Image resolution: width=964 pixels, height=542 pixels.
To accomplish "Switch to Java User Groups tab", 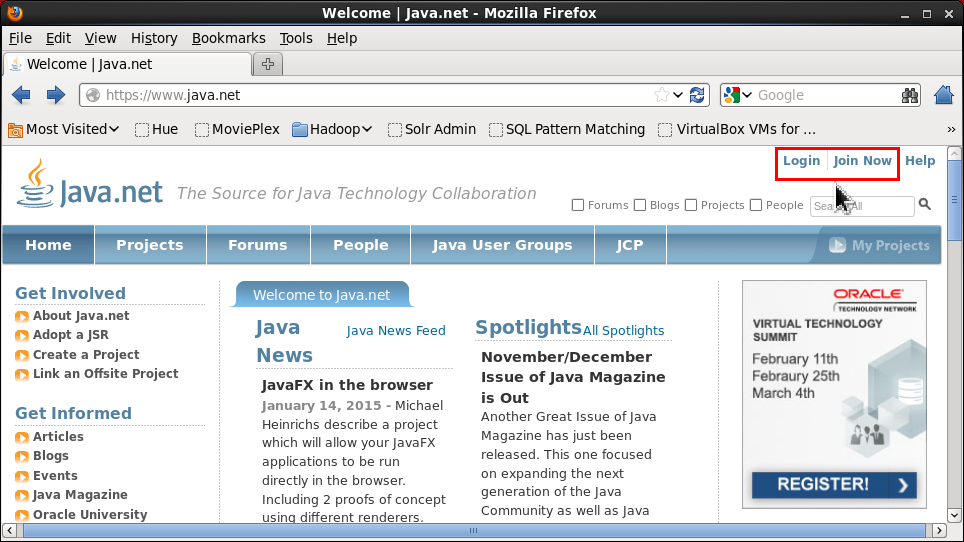I will pyautogui.click(x=502, y=245).
